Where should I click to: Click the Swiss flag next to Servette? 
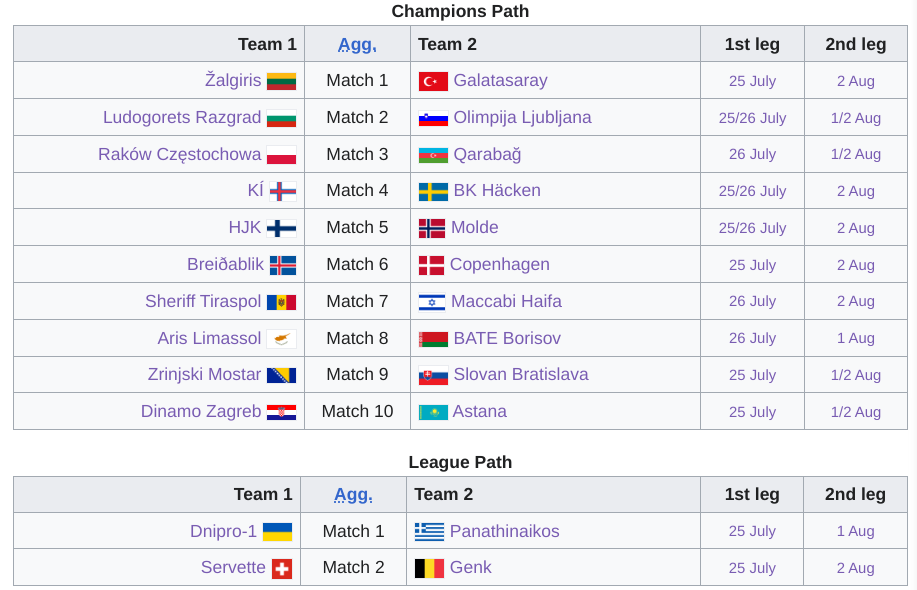pyautogui.click(x=282, y=568)
